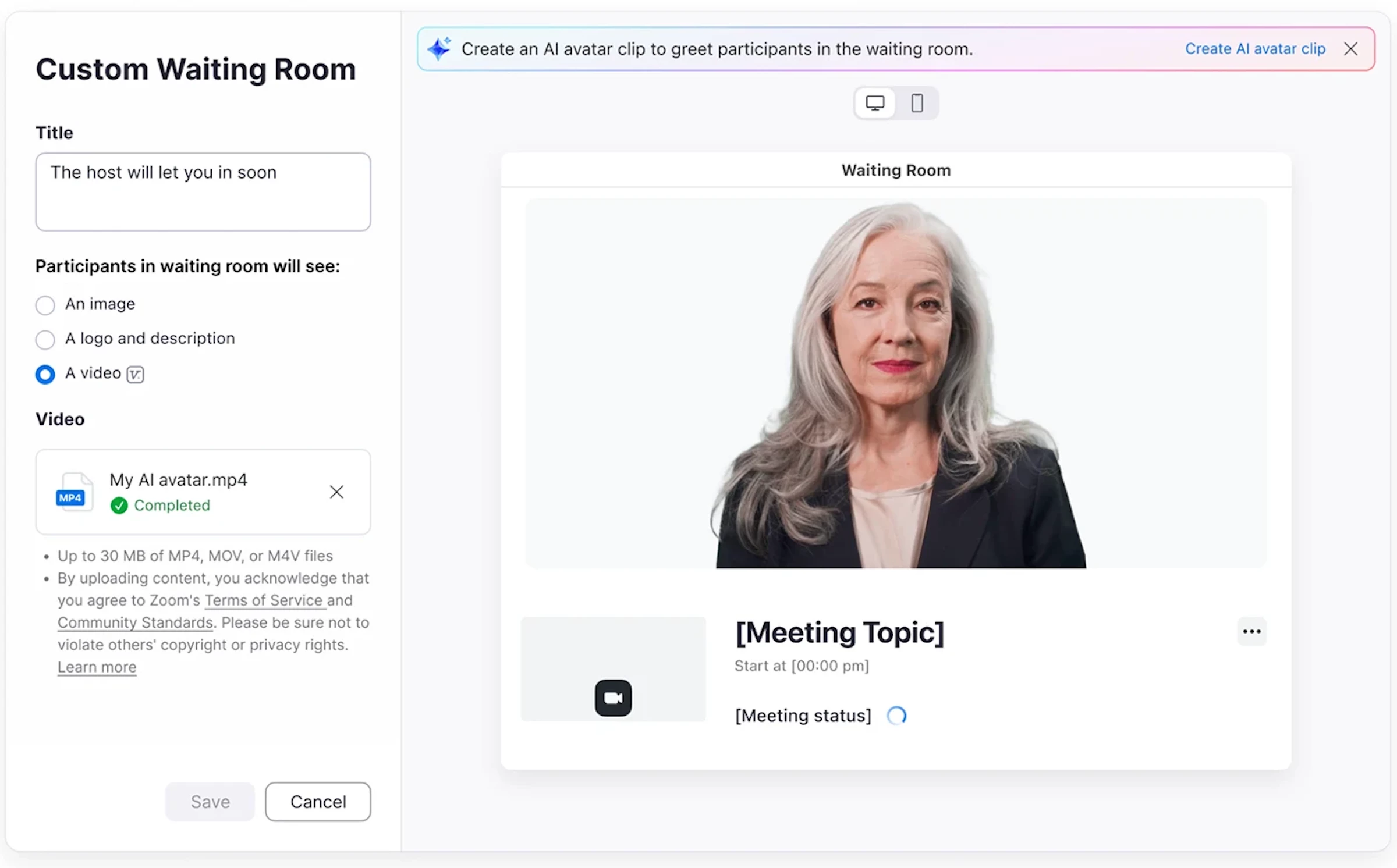This screenshot has height=868, width=1397.
Task: Click the AI sparkle icon in banner
Action: click(x=439, y=48)
